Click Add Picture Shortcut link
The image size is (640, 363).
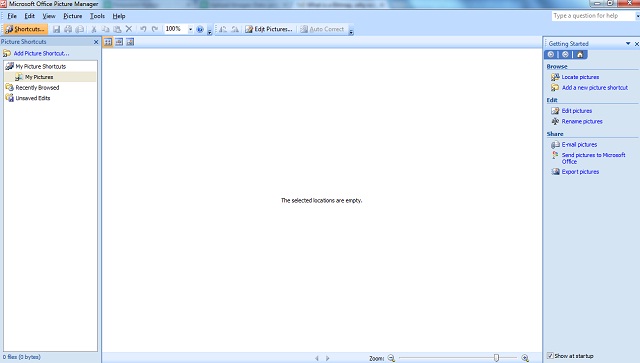coord(41,53)
